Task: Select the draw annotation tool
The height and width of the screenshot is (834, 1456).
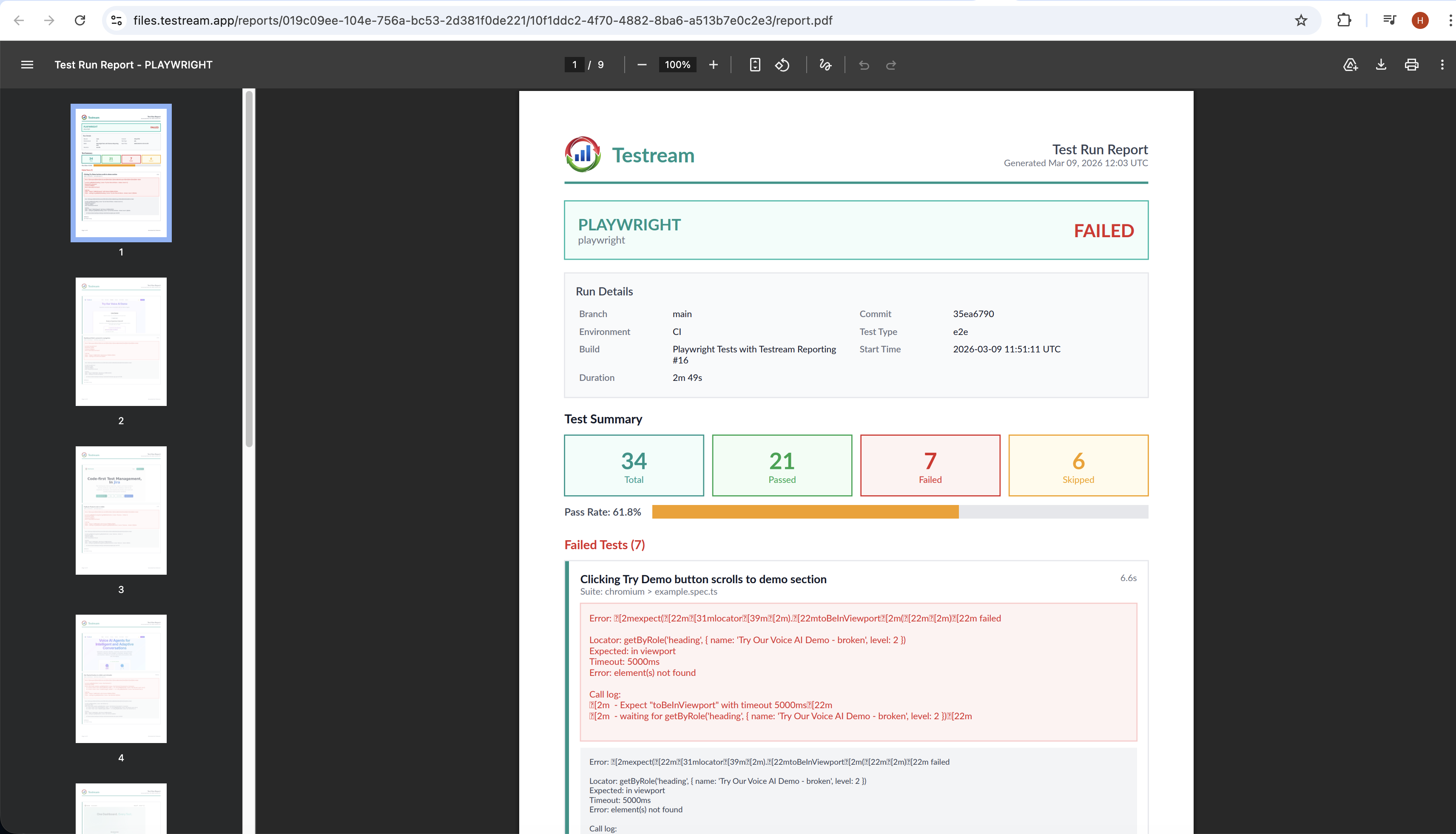Action: coord(825,65)
